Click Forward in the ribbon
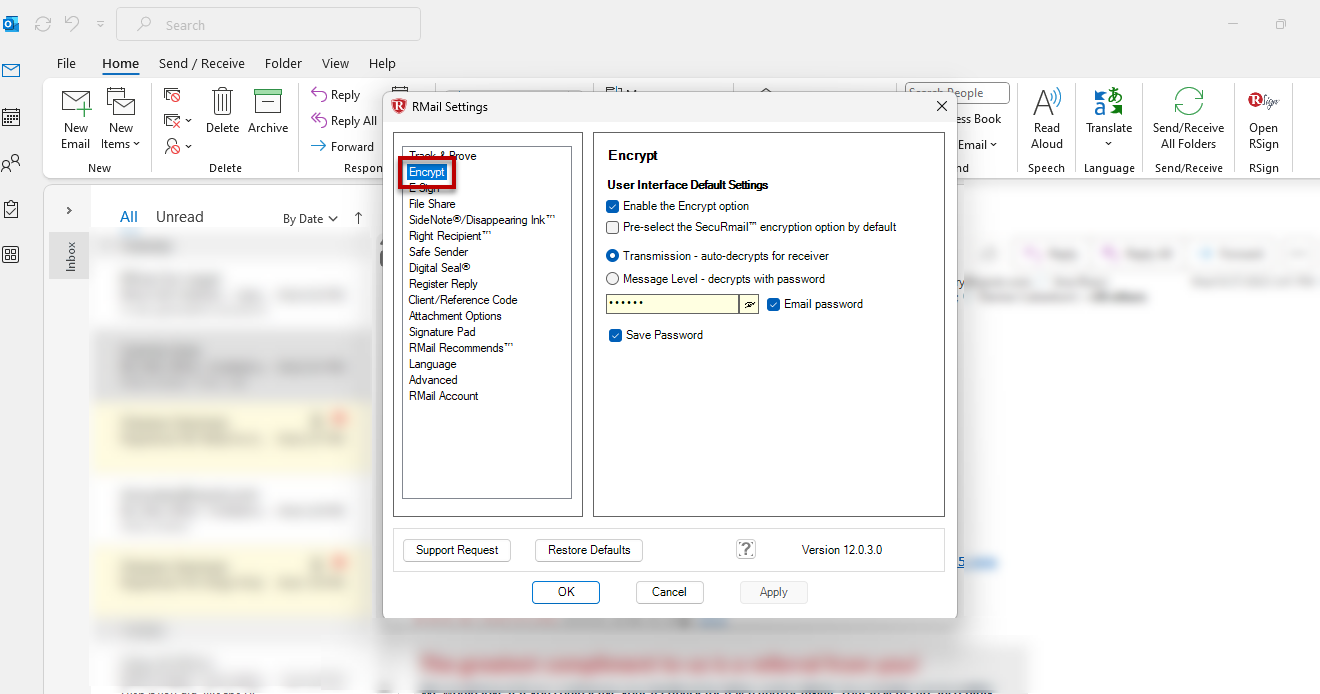 pos(342,147)
